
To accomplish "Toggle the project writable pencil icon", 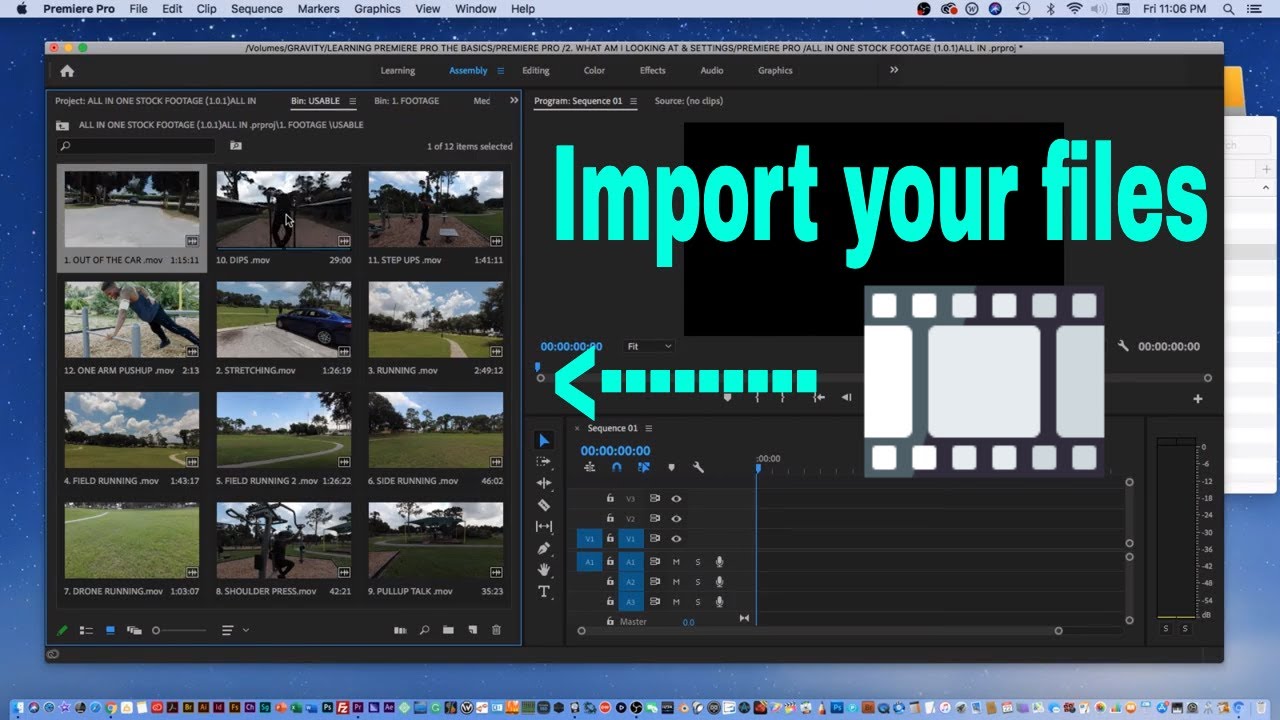I will [x=62, y=631].
